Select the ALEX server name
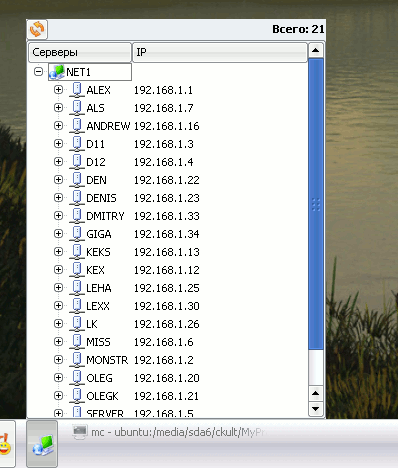This screenshot has height=468, width=398. [x=98, y=90]
